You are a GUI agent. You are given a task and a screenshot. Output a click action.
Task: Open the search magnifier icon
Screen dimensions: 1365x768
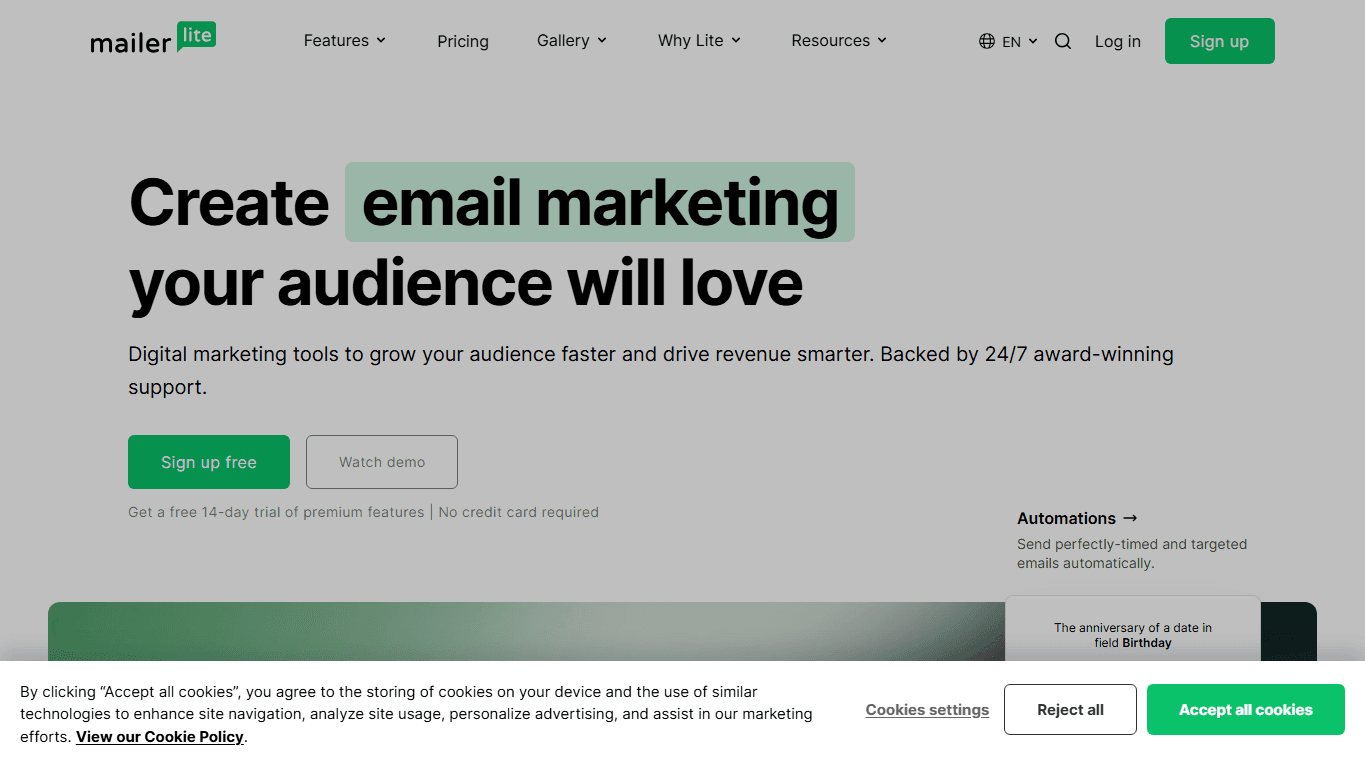click(x=1063, y=41)
